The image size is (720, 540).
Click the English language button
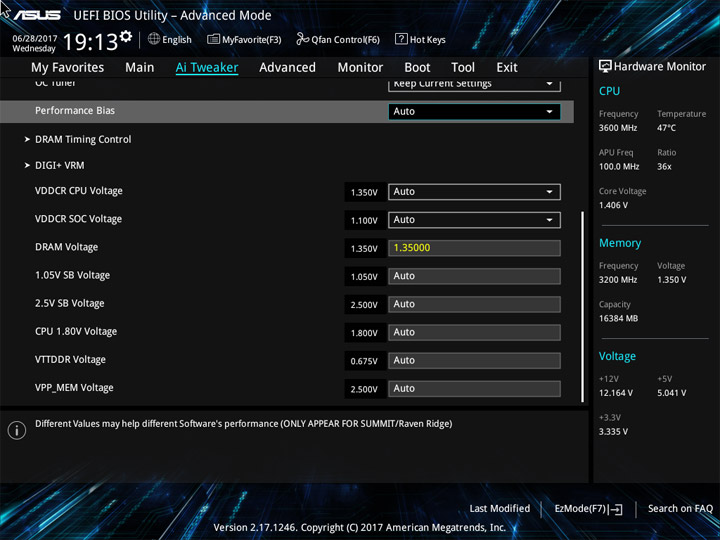click(x=170, y=39)
